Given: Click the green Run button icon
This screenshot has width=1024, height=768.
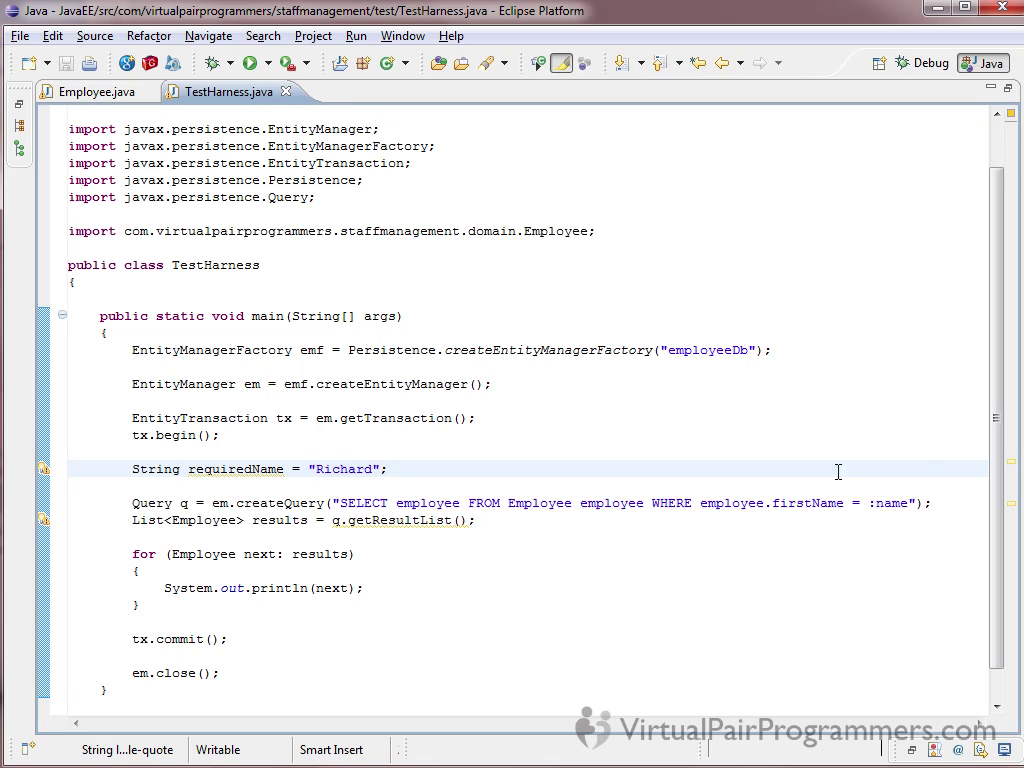Looking at the screenshot, I should (x=249, y=63).
